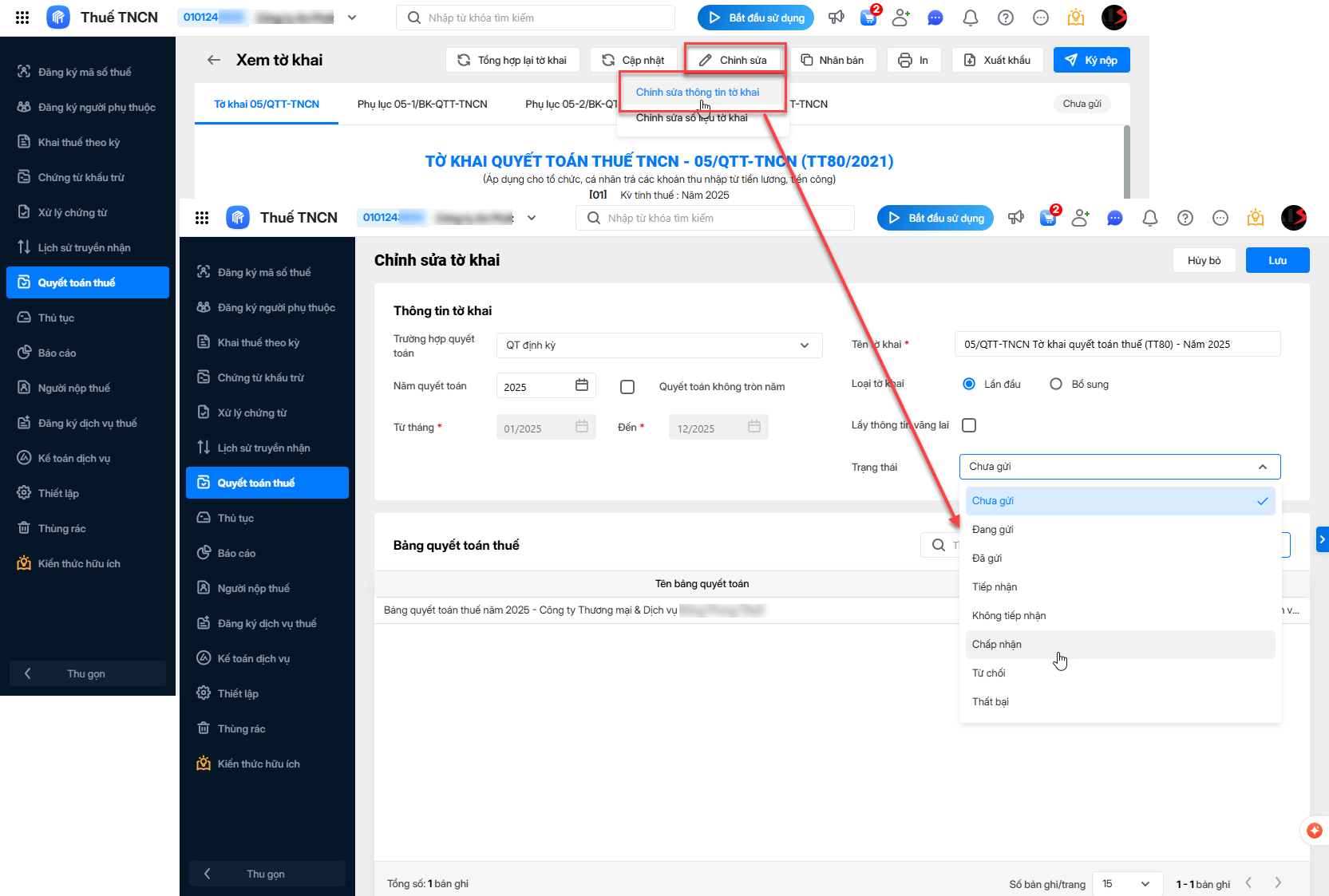Check the Quyết toán không tròn năm box
The width and height of the screenshot is (1329, 896).
tap(627, 387)
